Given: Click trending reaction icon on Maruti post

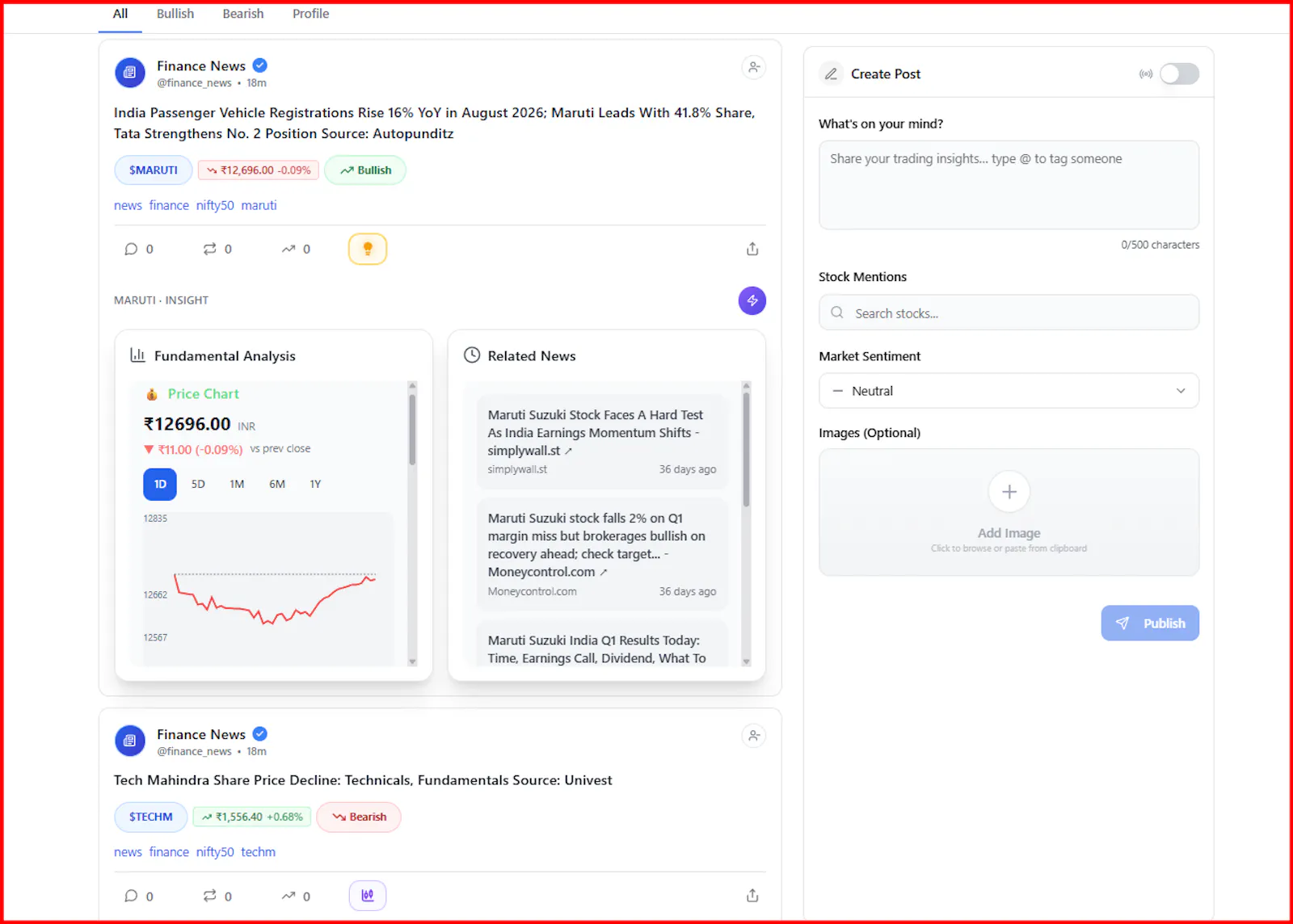Looking at the screenshot, I should tap(296, 249).
